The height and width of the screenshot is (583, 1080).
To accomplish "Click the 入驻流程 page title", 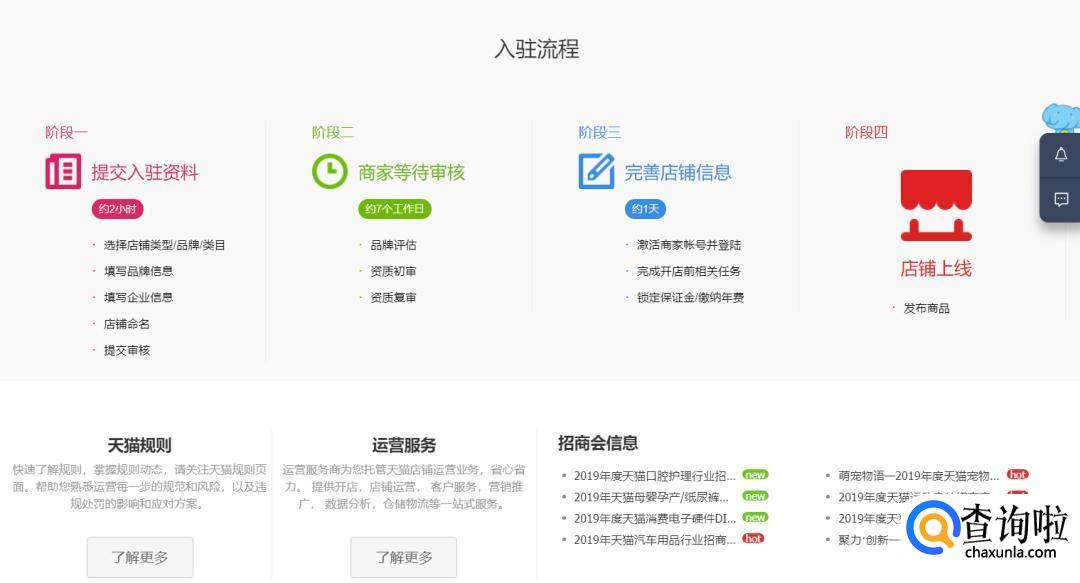I will point(537,49).
